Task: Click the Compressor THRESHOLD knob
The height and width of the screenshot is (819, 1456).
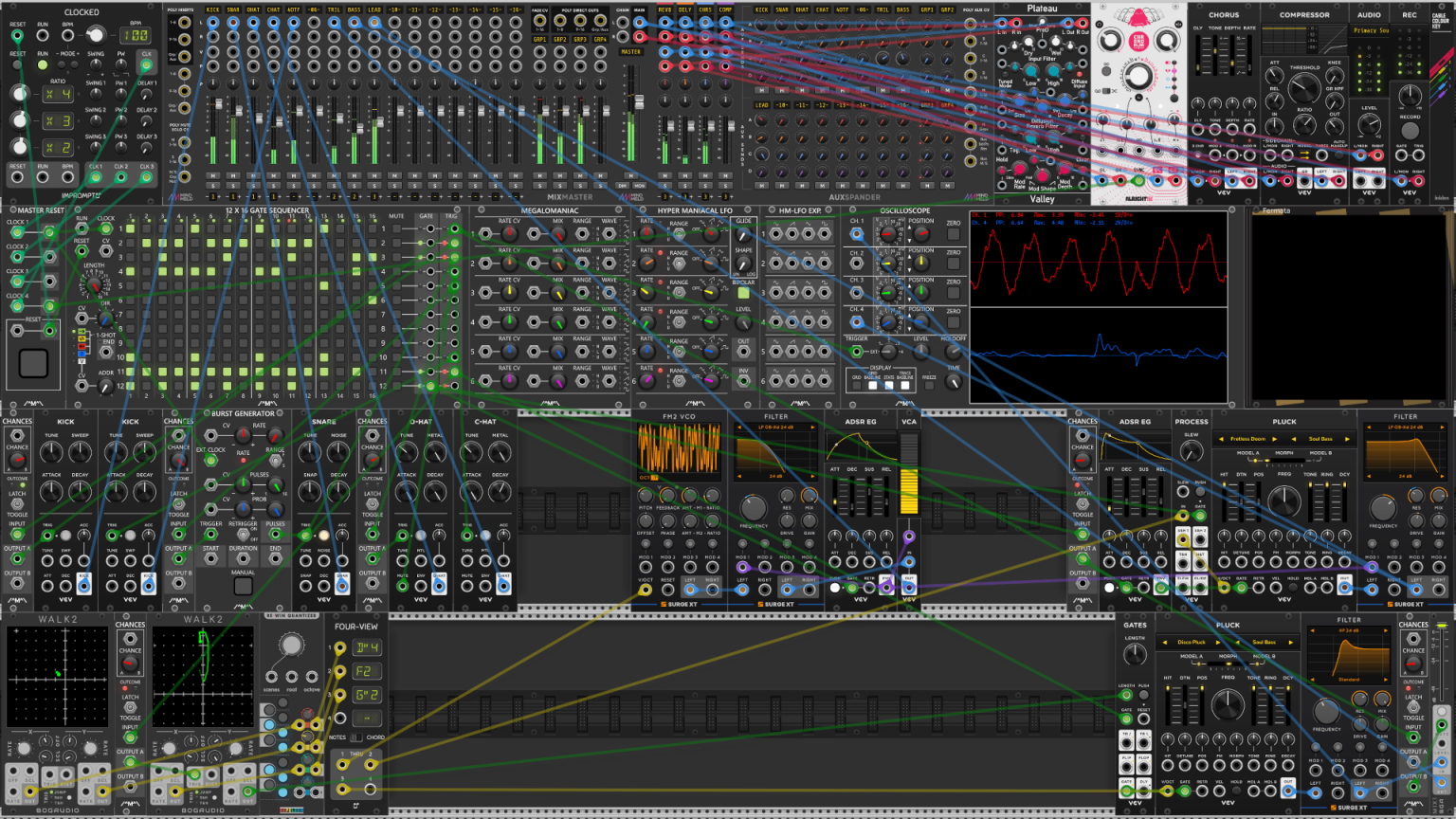Action: click(x=1304, y=88)
